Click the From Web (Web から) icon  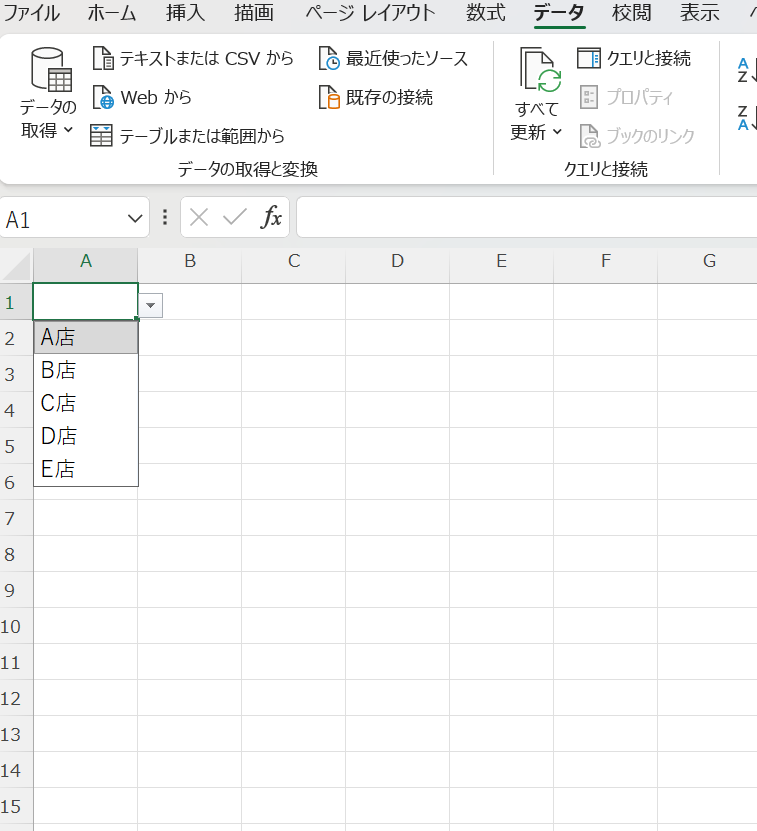(103, 98)
